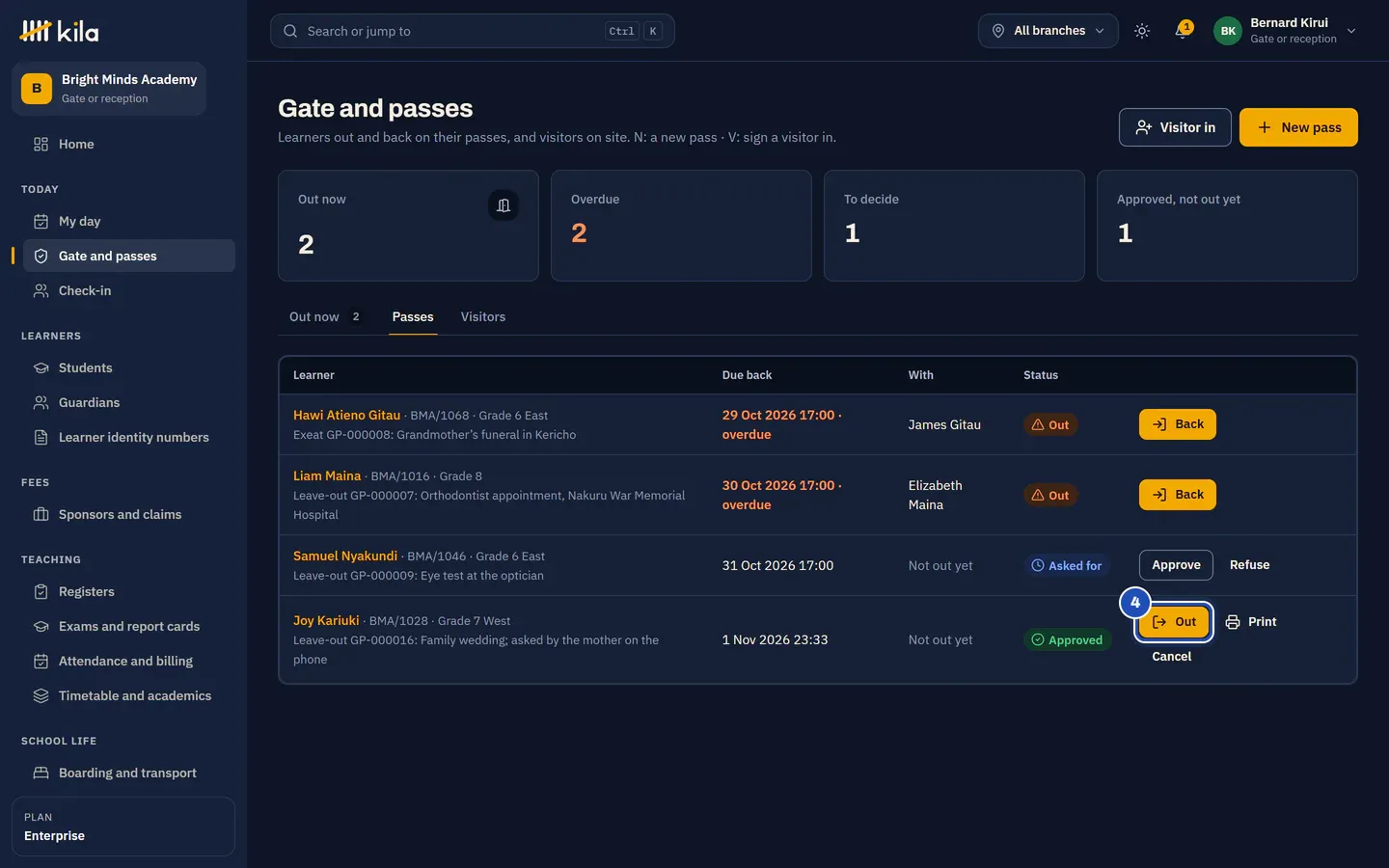The image size is (1389, 868).
Task: Click the Check-in people icon
Action: click(x=41, y=290)
